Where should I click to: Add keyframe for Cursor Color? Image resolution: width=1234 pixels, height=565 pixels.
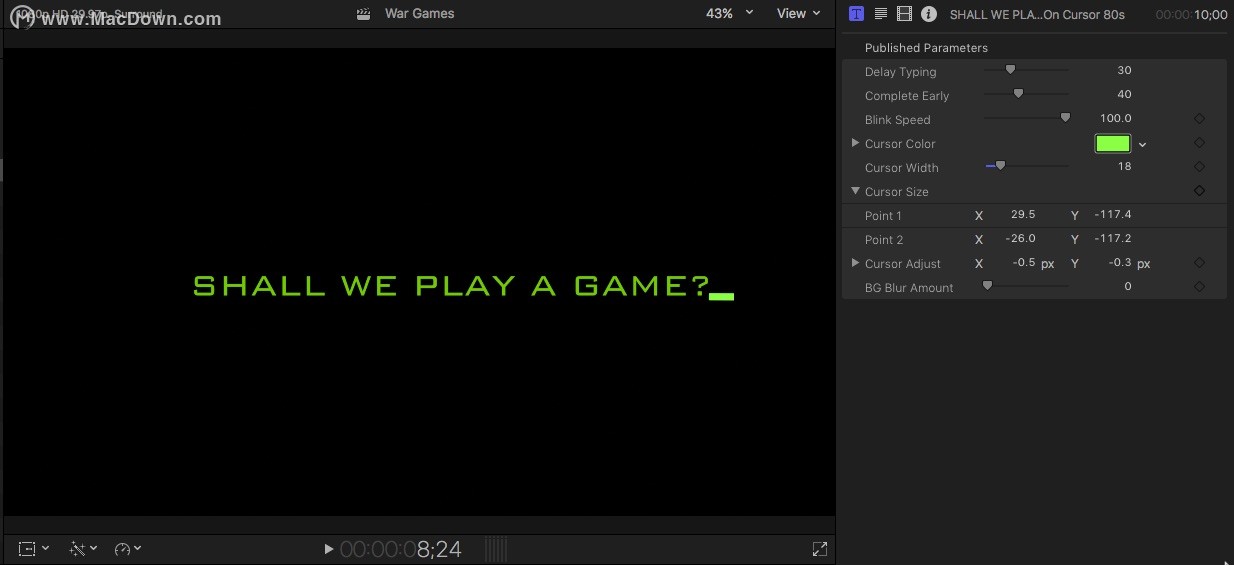[1200, 143]
